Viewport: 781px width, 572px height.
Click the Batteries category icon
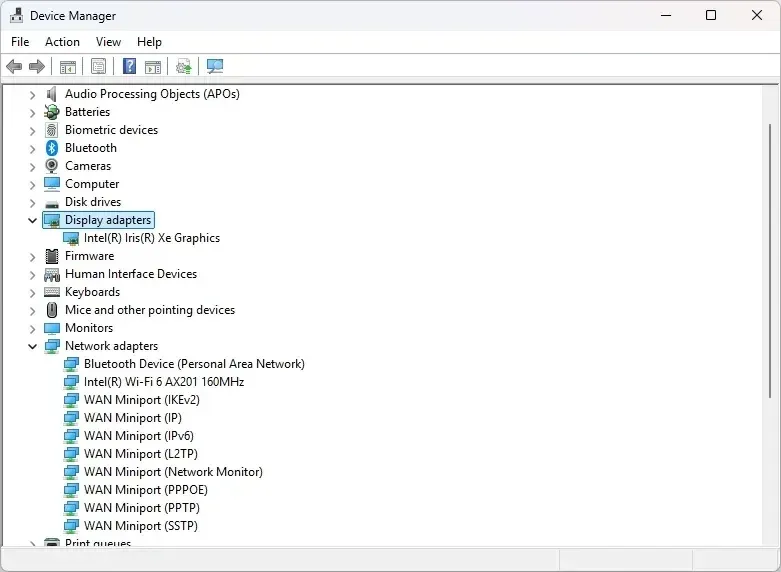pos(52,112)
